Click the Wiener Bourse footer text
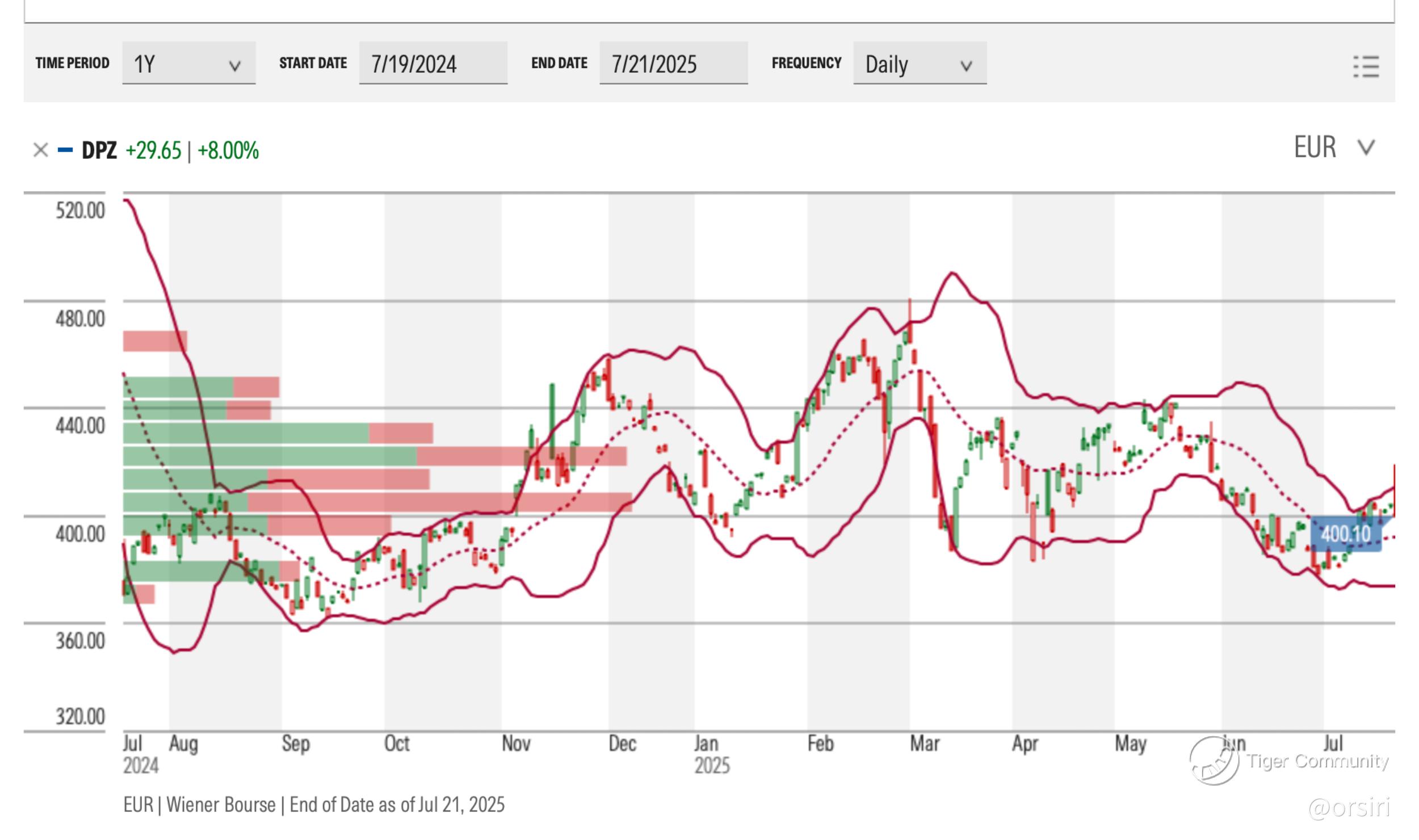Viewport: 1419px width, 840px height. [220, 805]
